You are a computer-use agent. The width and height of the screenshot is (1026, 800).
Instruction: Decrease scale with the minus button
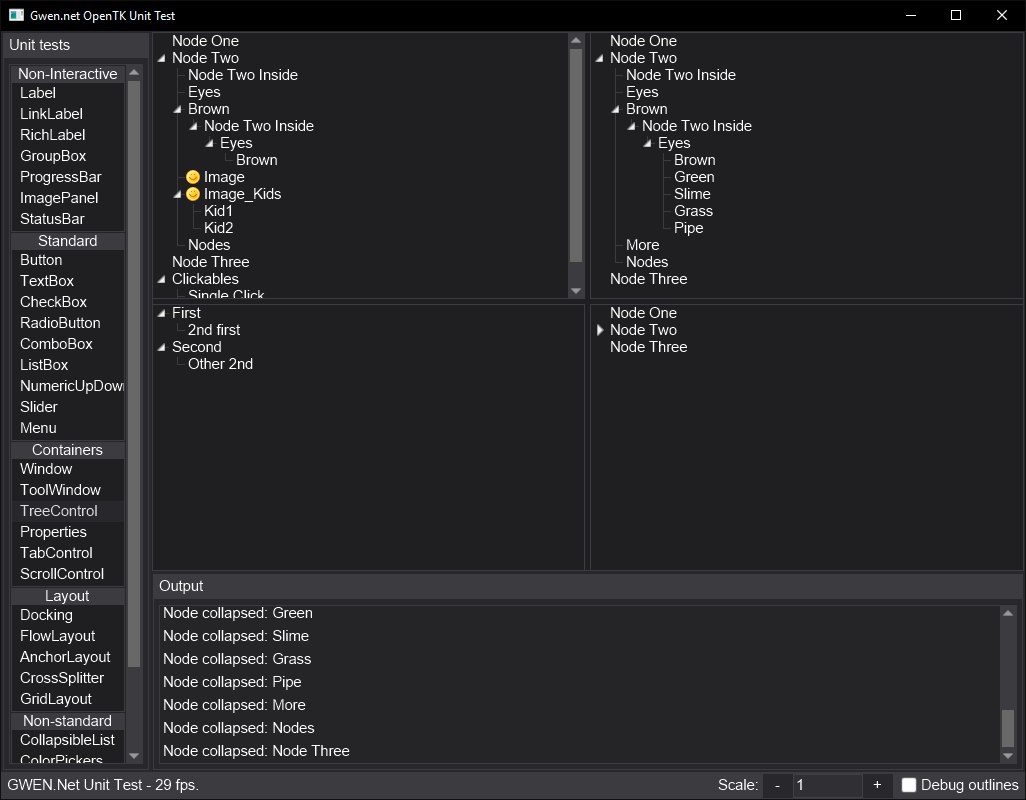pyautogui.click(x=777, y=785)
